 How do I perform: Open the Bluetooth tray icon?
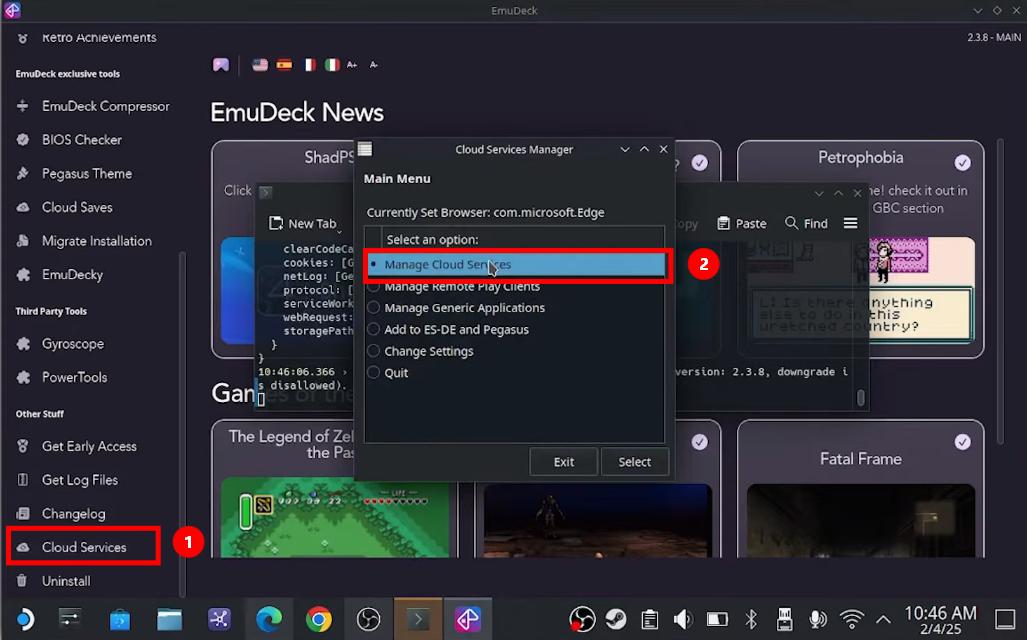pos(751,619)
